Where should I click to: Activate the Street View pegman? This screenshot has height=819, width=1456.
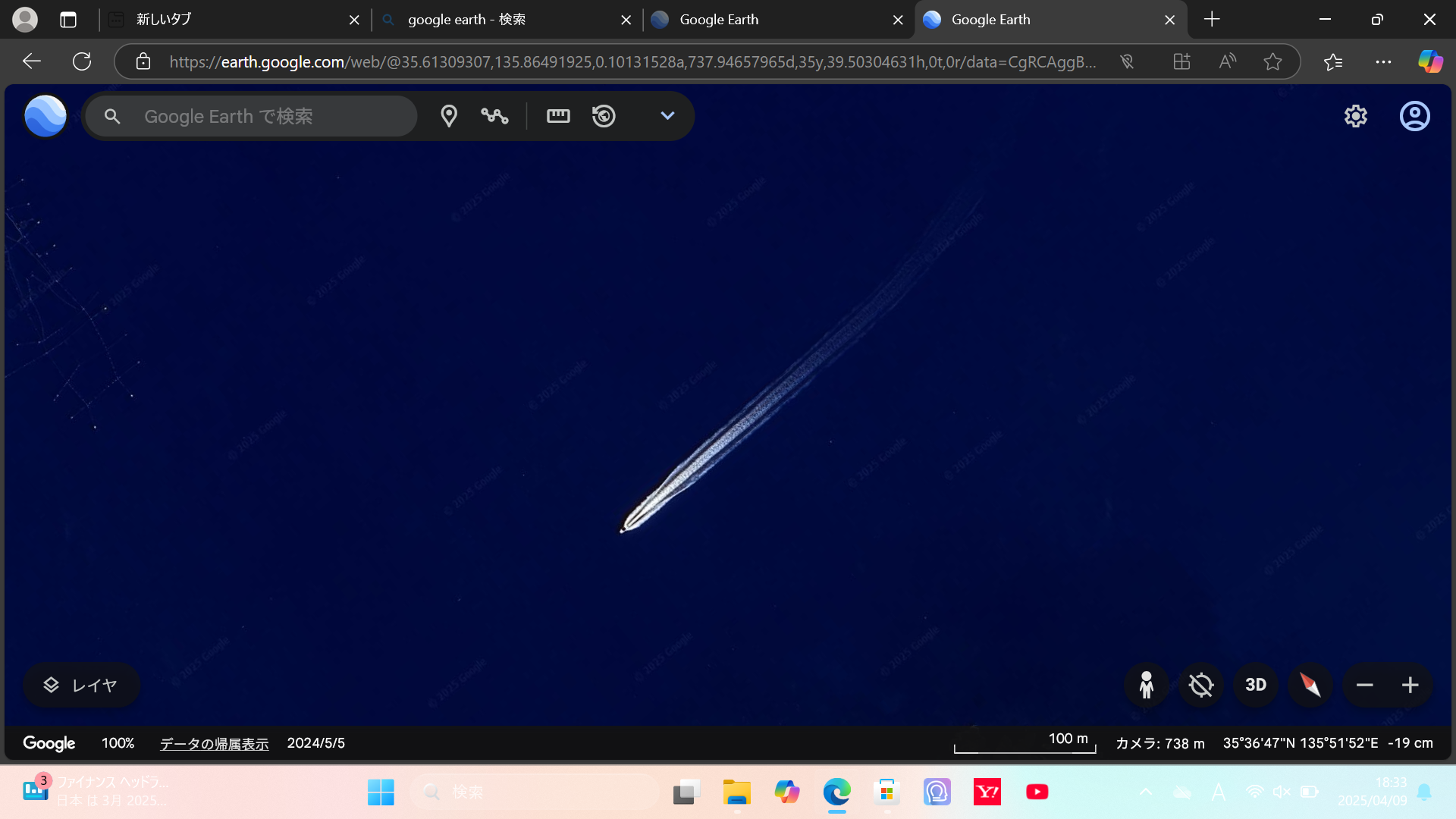(1147, 685)
